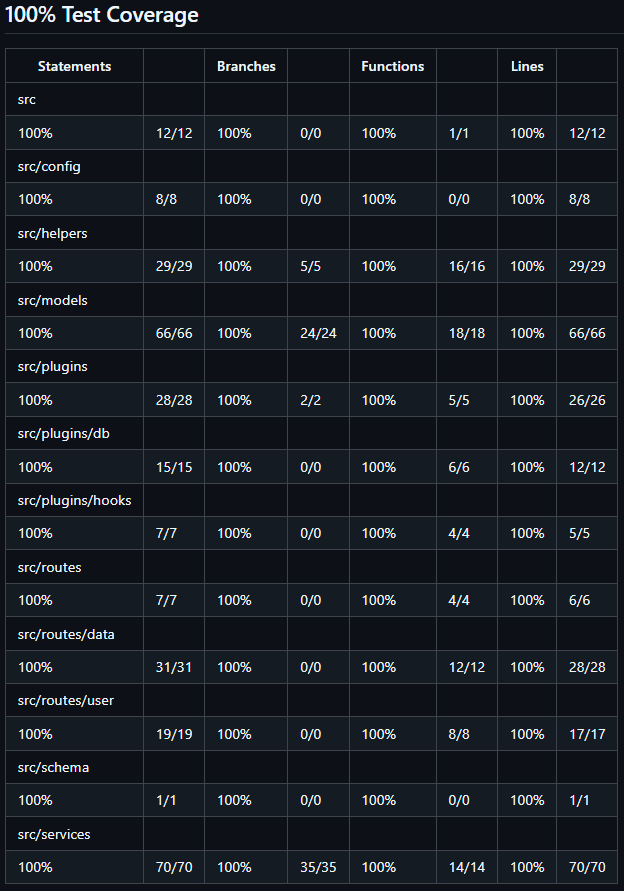Select the 17/17 lines count cell

click(587, 734)
